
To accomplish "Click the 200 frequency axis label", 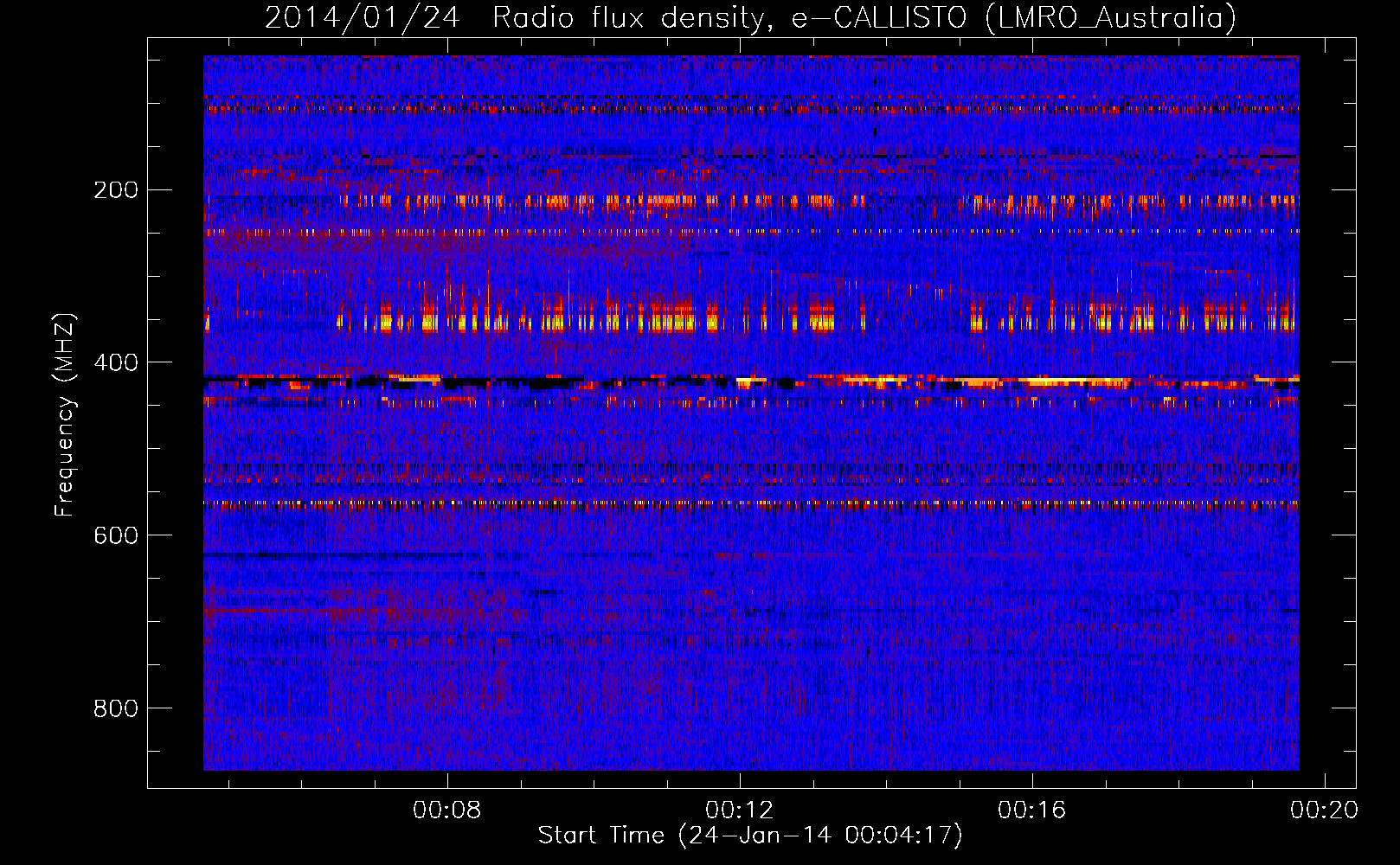I will tap(115, 190).
